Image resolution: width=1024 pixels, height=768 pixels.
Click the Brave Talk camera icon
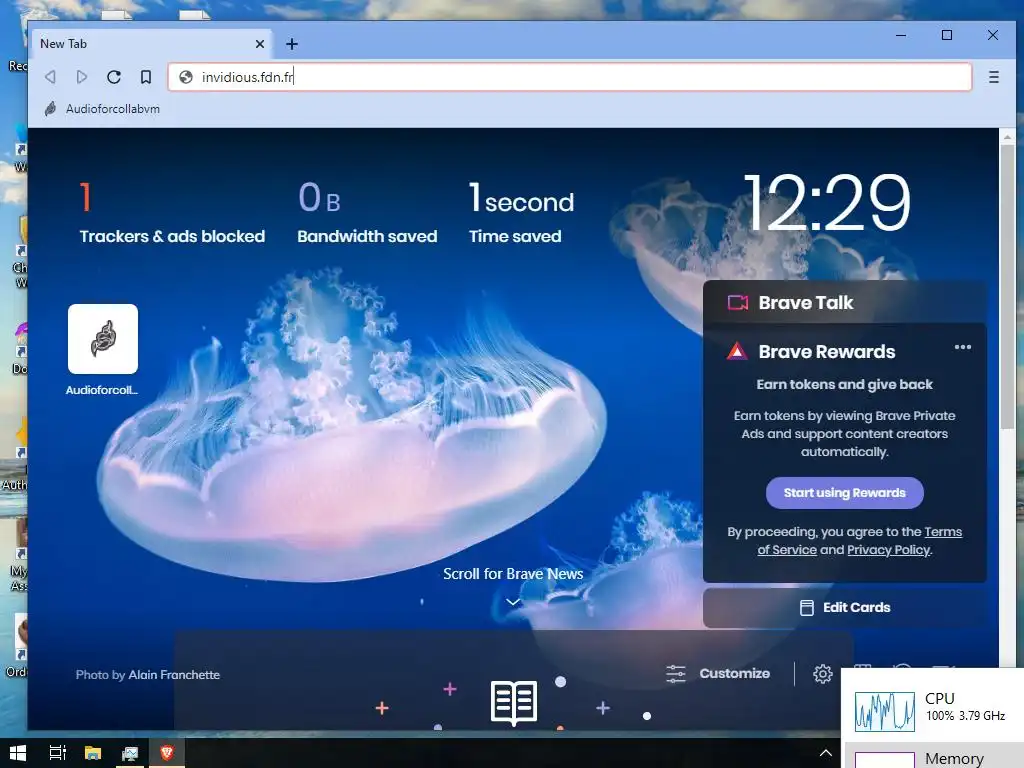click(x=737, y=302)
